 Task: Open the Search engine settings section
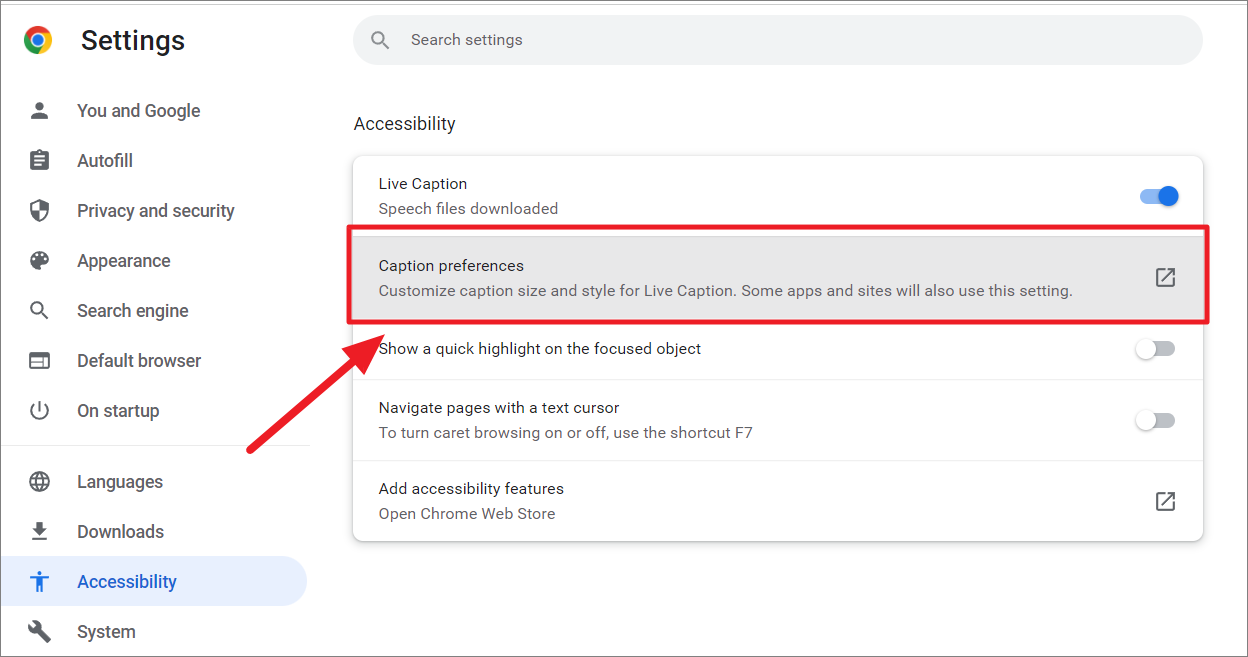click(x=132, y=311)
